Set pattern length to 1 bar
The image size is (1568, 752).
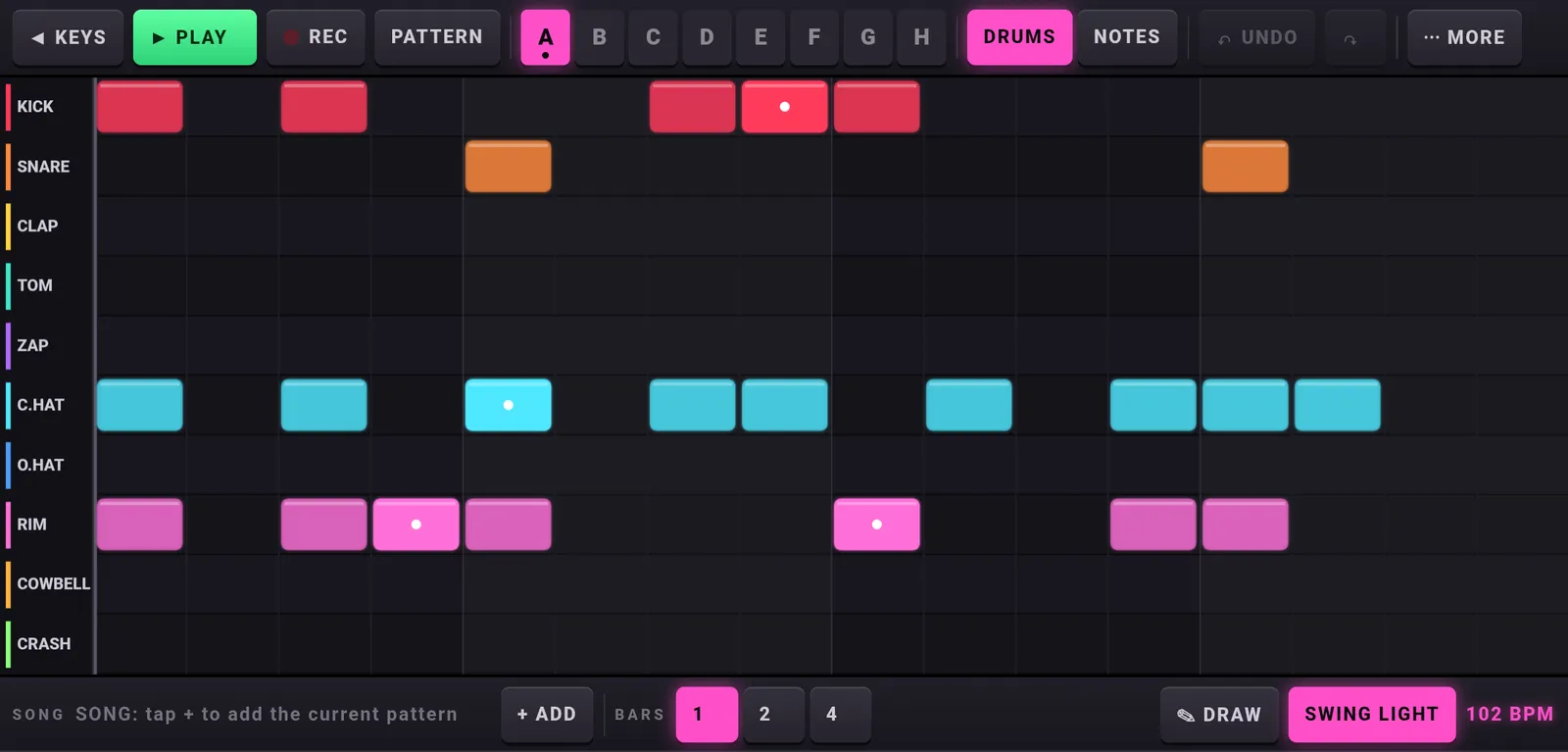click(707, 715)
